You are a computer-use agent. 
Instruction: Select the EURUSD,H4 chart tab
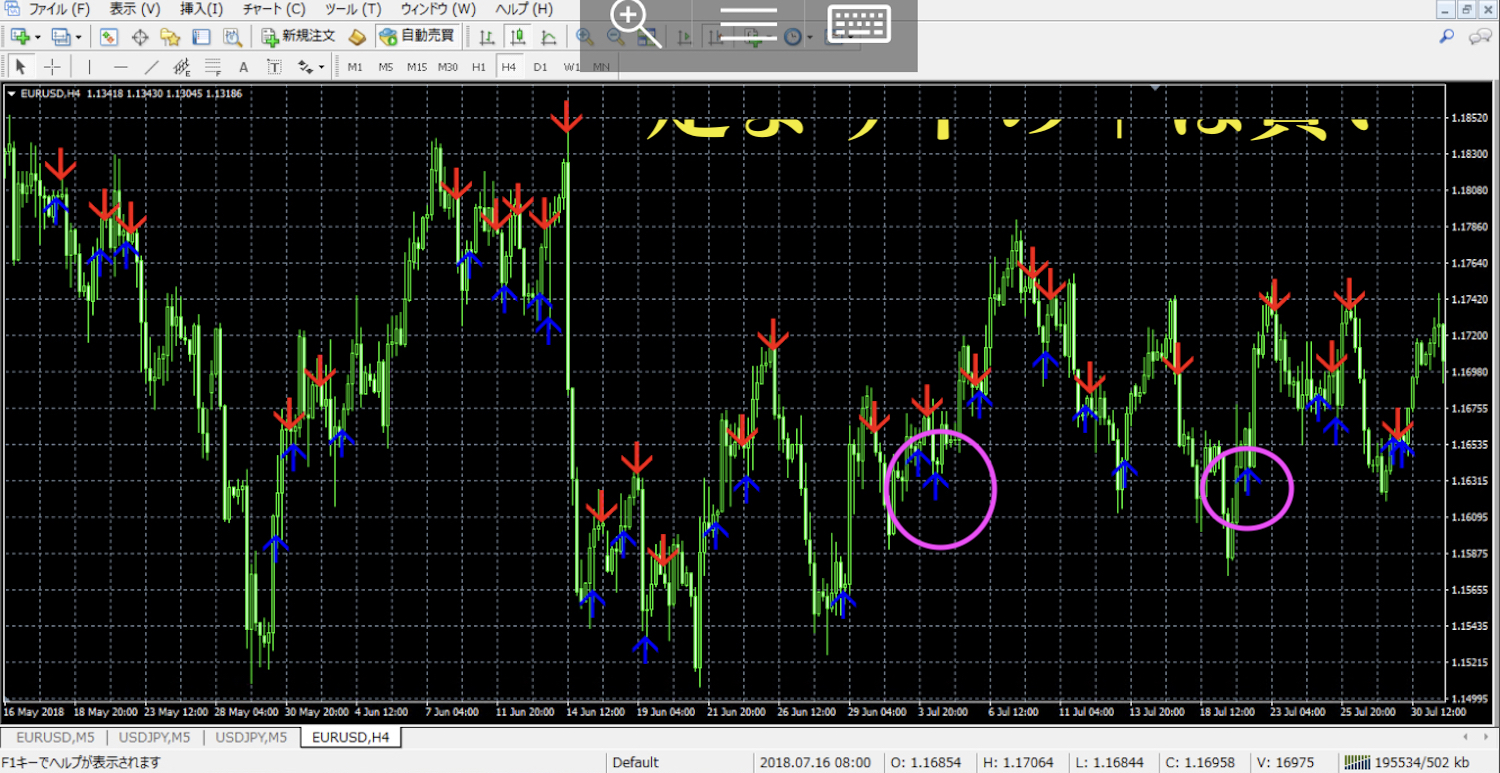coord(351,738)
